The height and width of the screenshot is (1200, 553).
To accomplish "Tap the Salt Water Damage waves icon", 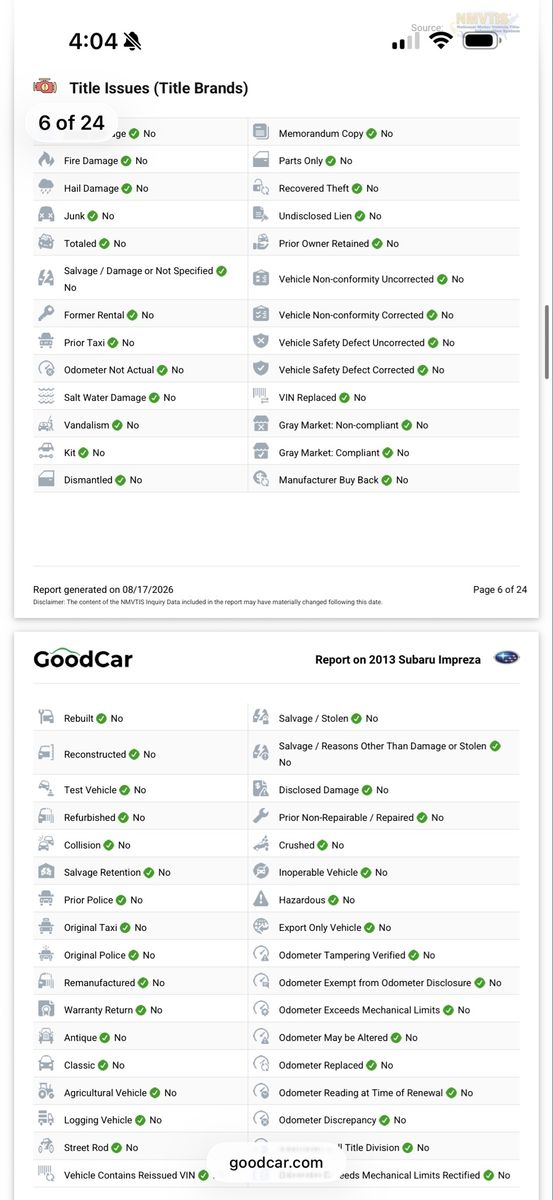I will click(46, 397).
